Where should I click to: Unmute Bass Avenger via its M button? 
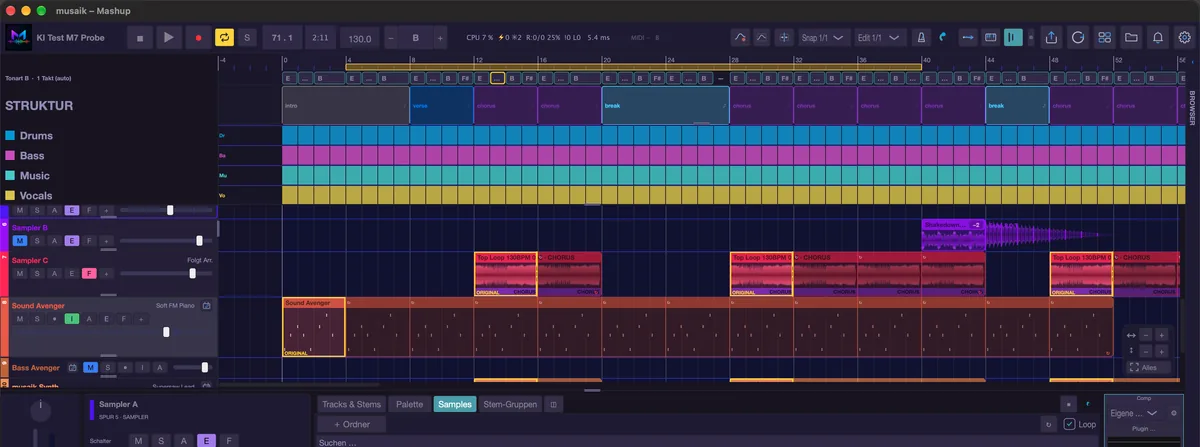point(90,368)
